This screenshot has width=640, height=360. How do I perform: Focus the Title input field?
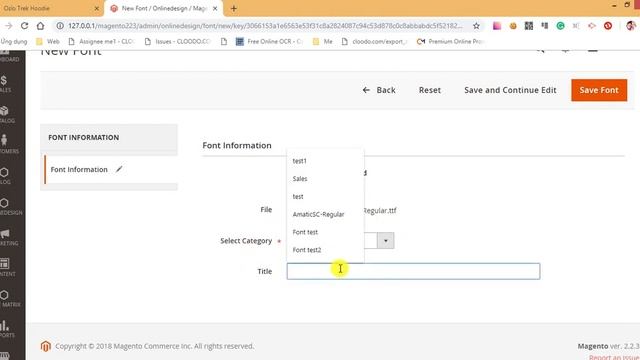[x=413, y=271]
